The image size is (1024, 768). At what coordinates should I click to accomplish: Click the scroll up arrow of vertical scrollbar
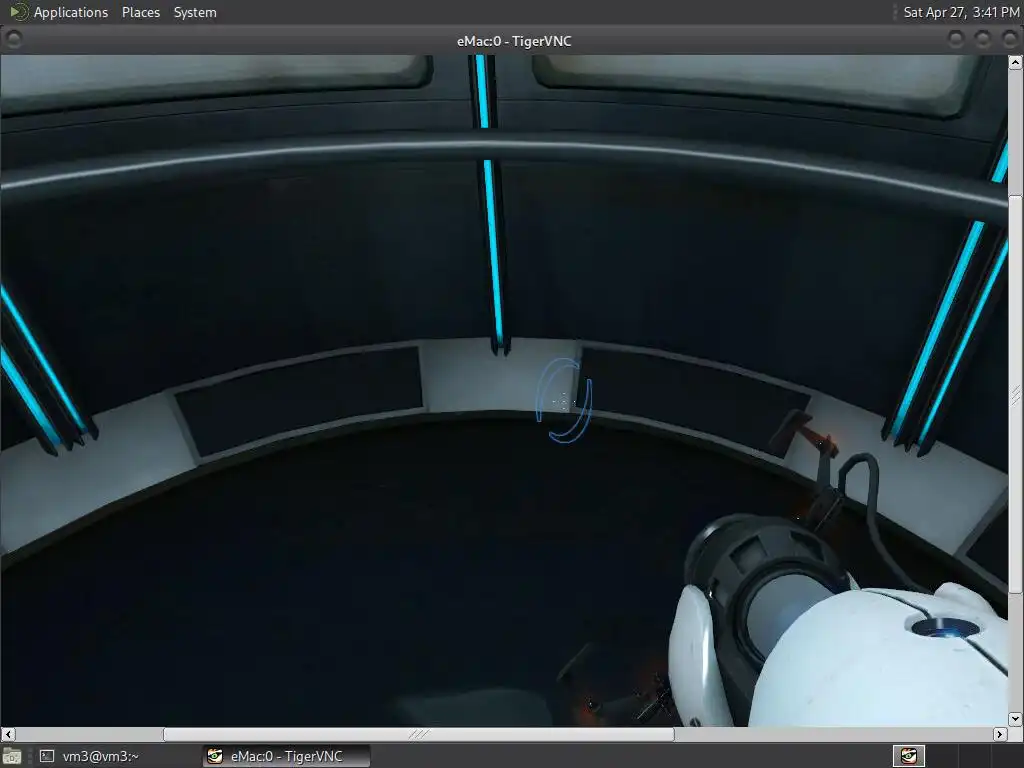[x=1015, y=63]
